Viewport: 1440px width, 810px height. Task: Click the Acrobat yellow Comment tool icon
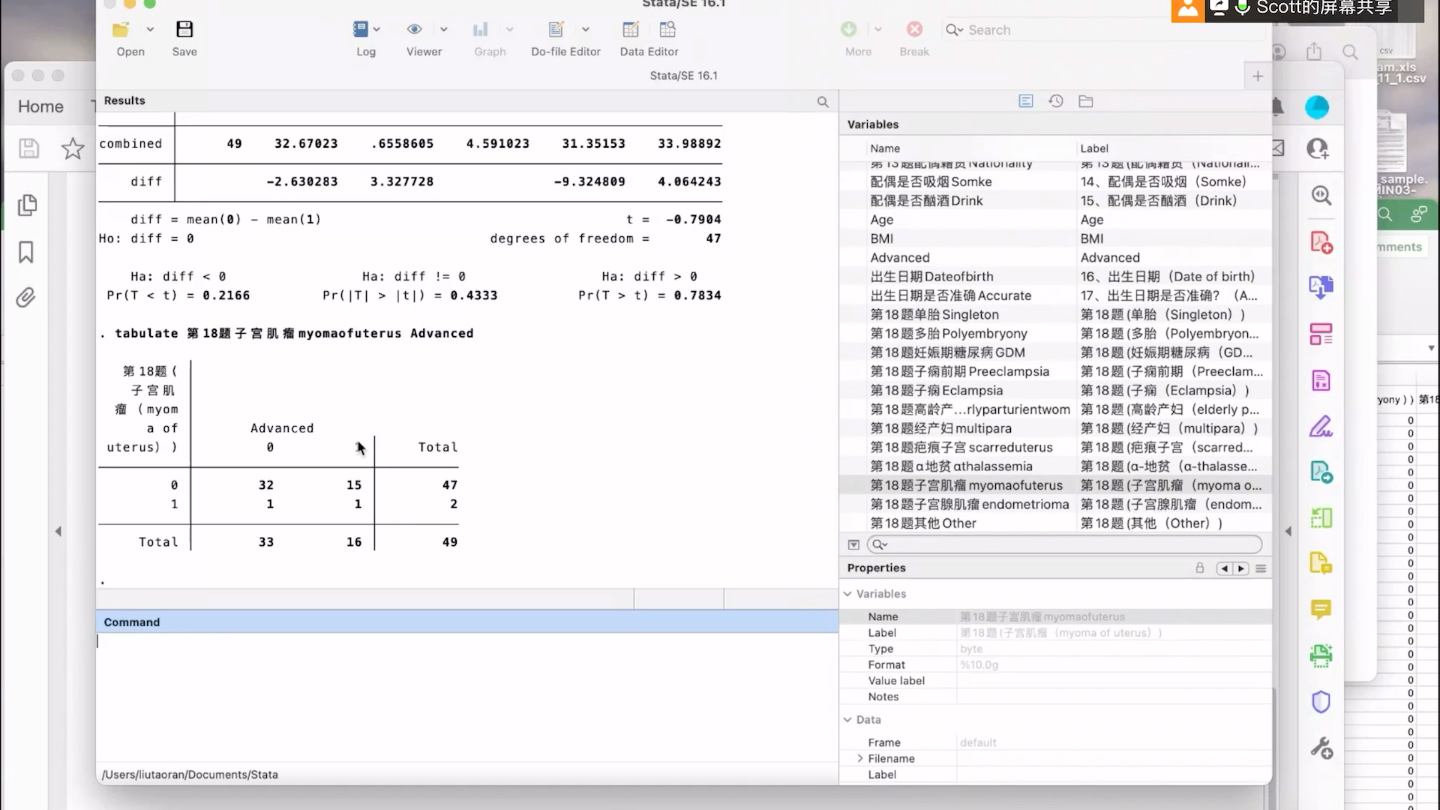pos(1321,609)
